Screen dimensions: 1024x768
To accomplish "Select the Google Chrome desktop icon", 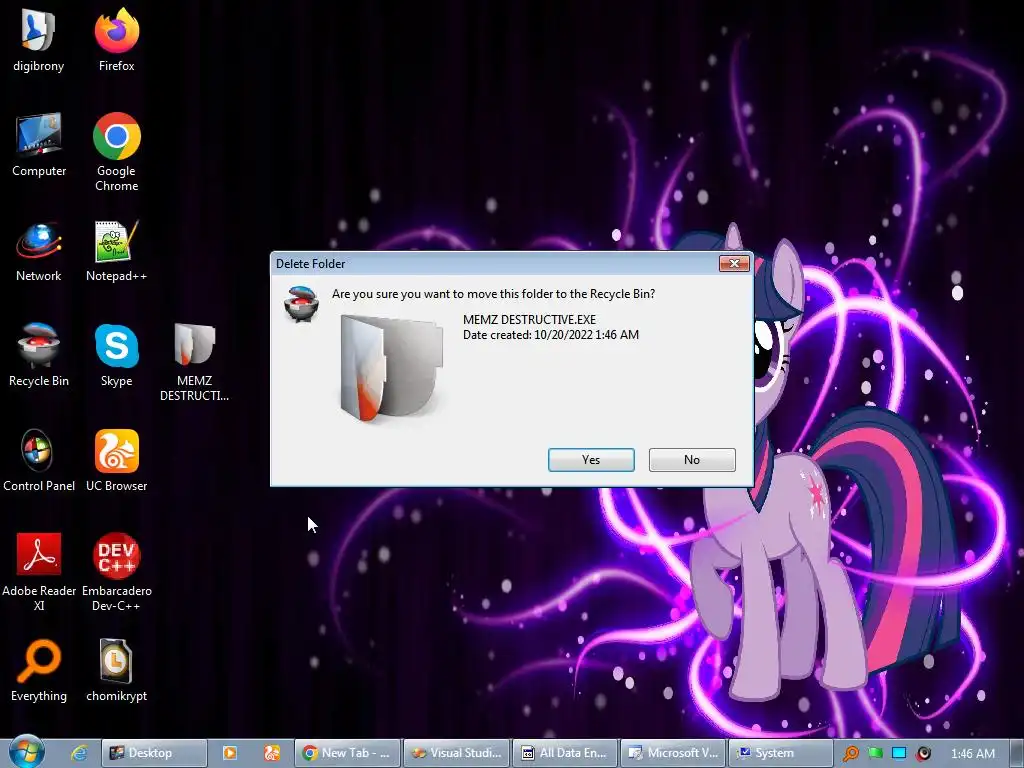I will [116, 152].
